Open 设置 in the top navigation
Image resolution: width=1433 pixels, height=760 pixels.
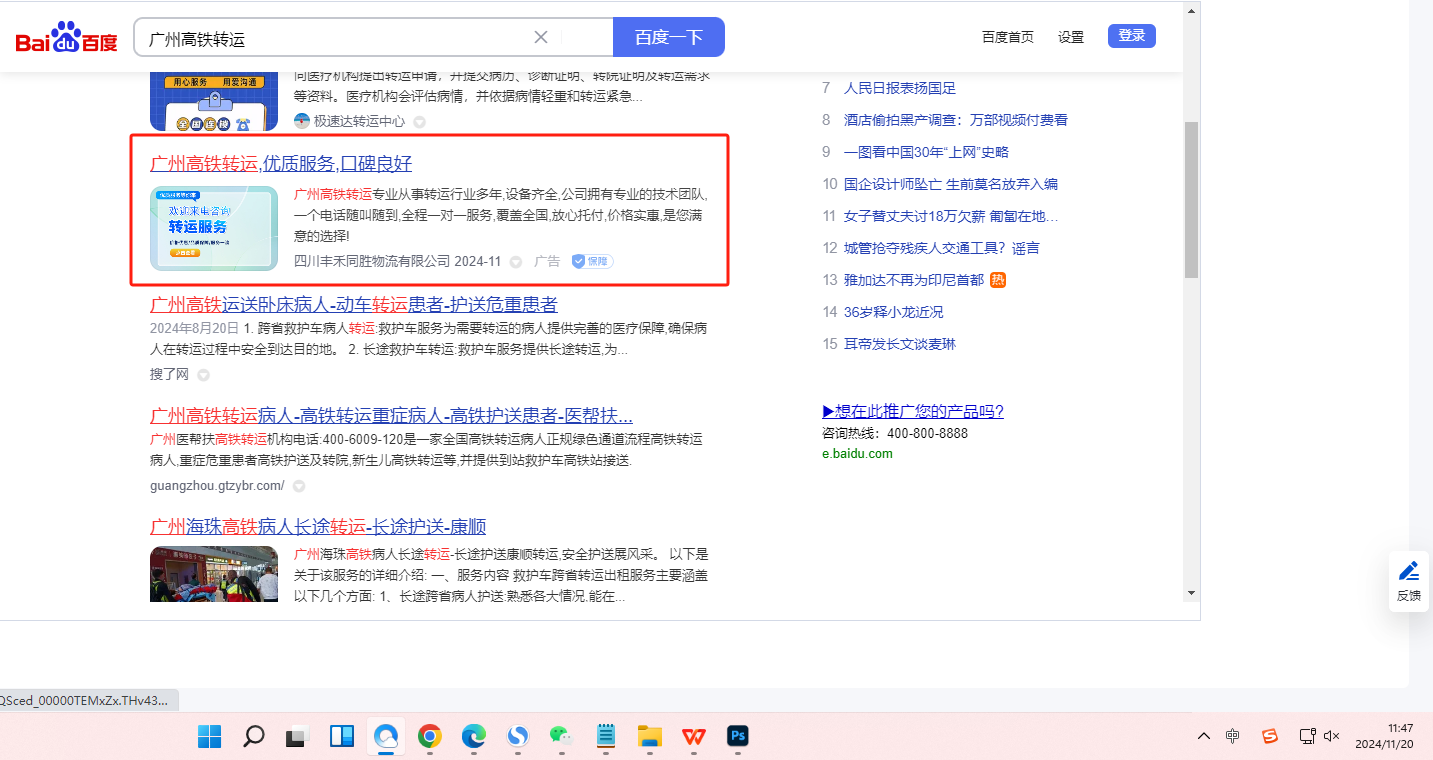1071,37
